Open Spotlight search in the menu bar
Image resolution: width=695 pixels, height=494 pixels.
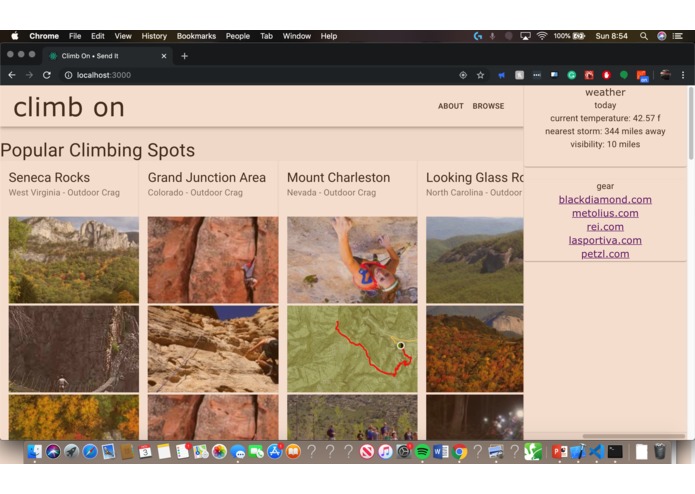644,36
